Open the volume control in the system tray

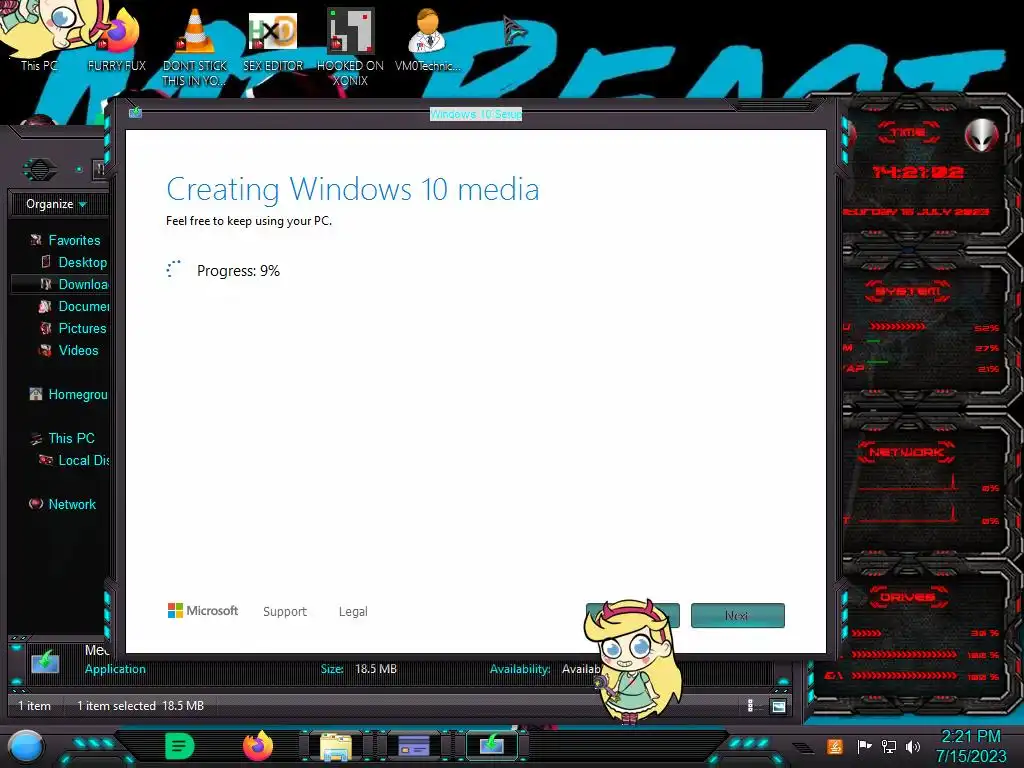913,746
